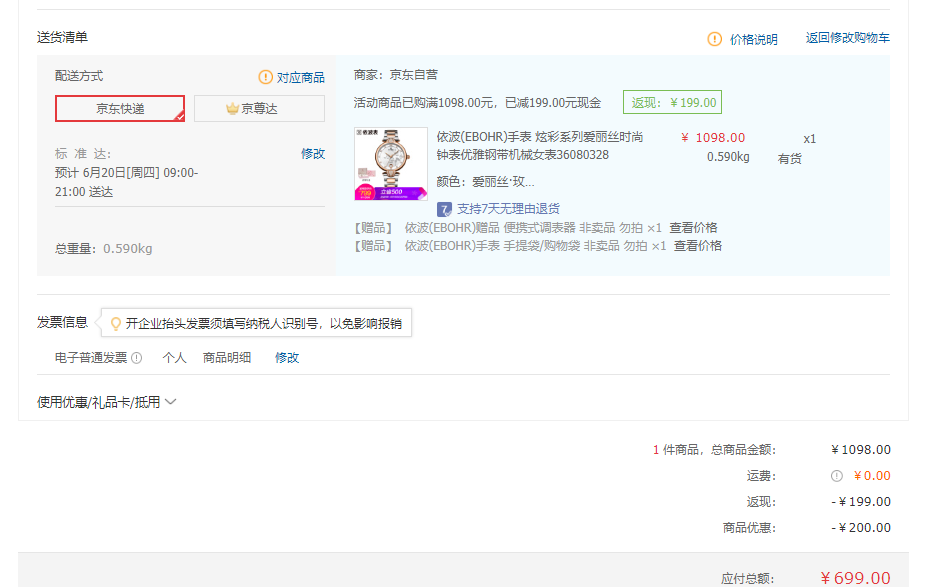Click the 返现 ¥199.00 green badge
926x587 pixels.
673,102
